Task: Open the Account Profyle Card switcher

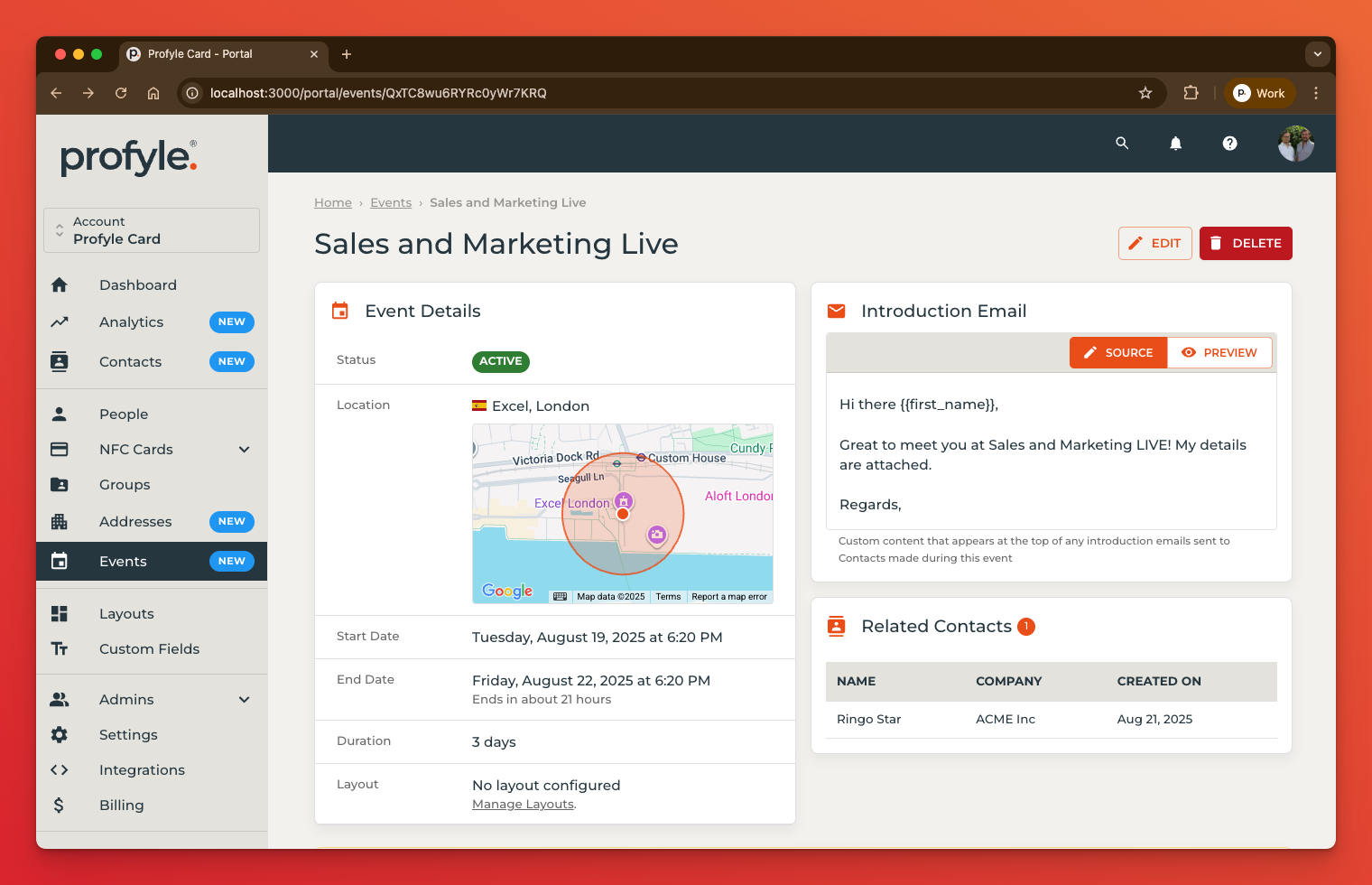Action: point(152,230)
